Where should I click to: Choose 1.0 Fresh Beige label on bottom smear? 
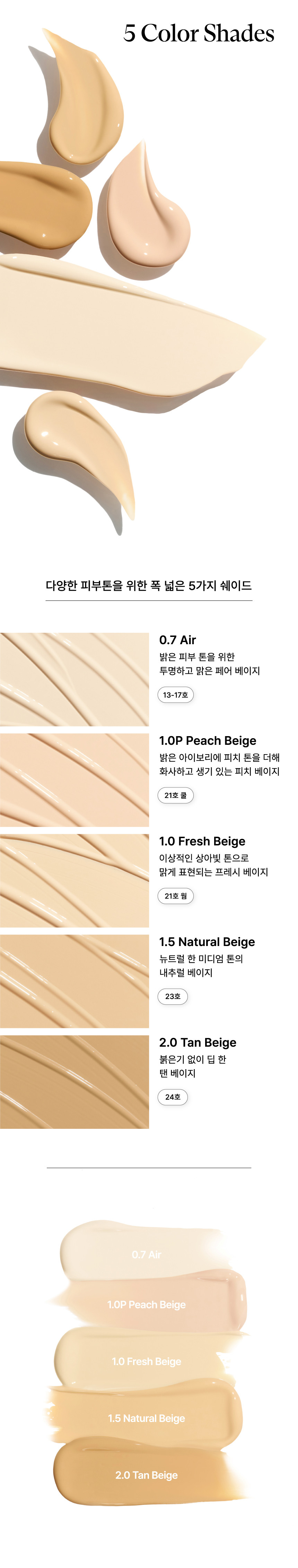pos(147,1361)
